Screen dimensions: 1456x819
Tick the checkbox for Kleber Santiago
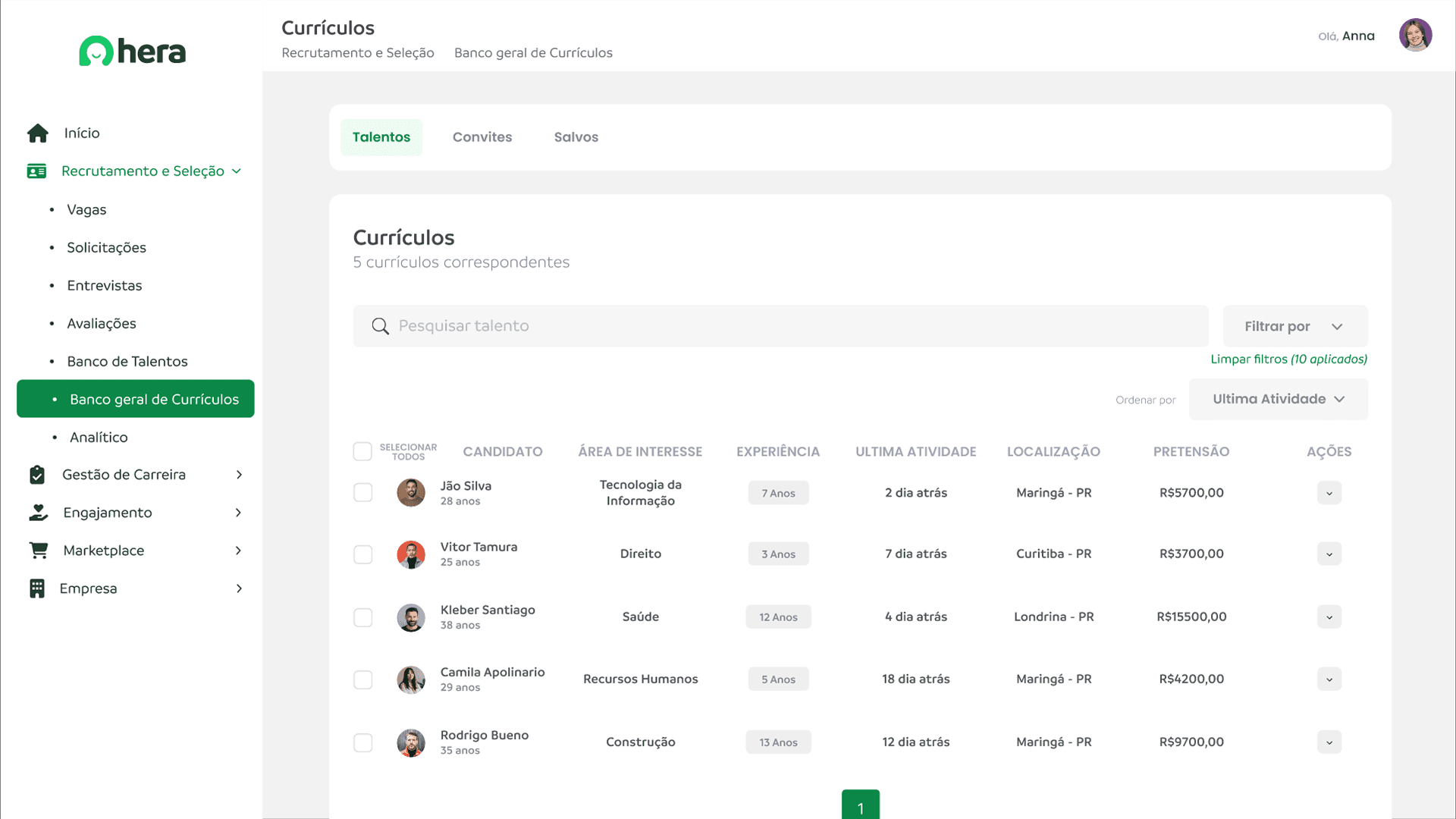click(x=362, y=617)
